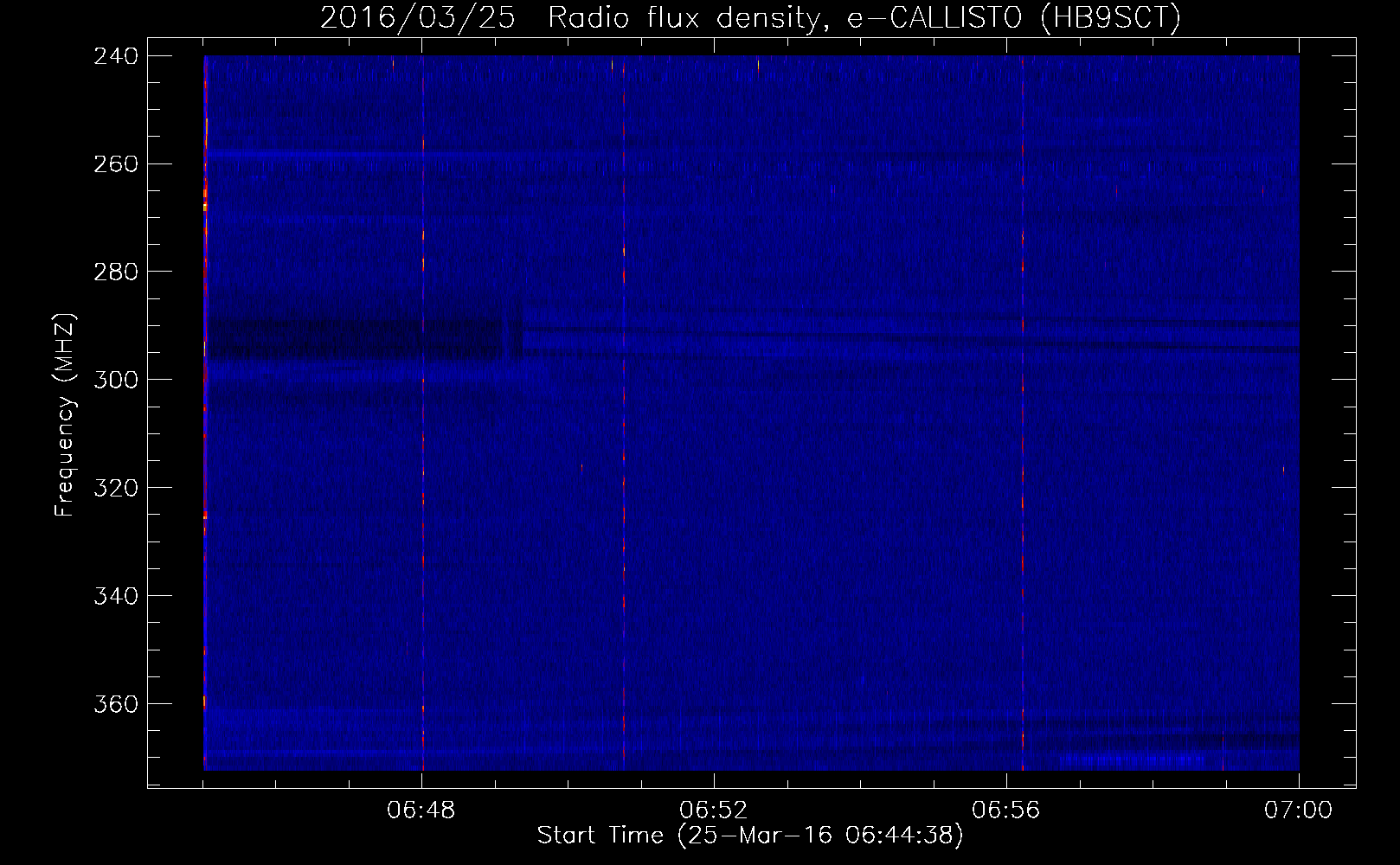Click the 360 frequency tick label
The height and width of the screenshot is (865, 1400).
click(x=115, y=704)
